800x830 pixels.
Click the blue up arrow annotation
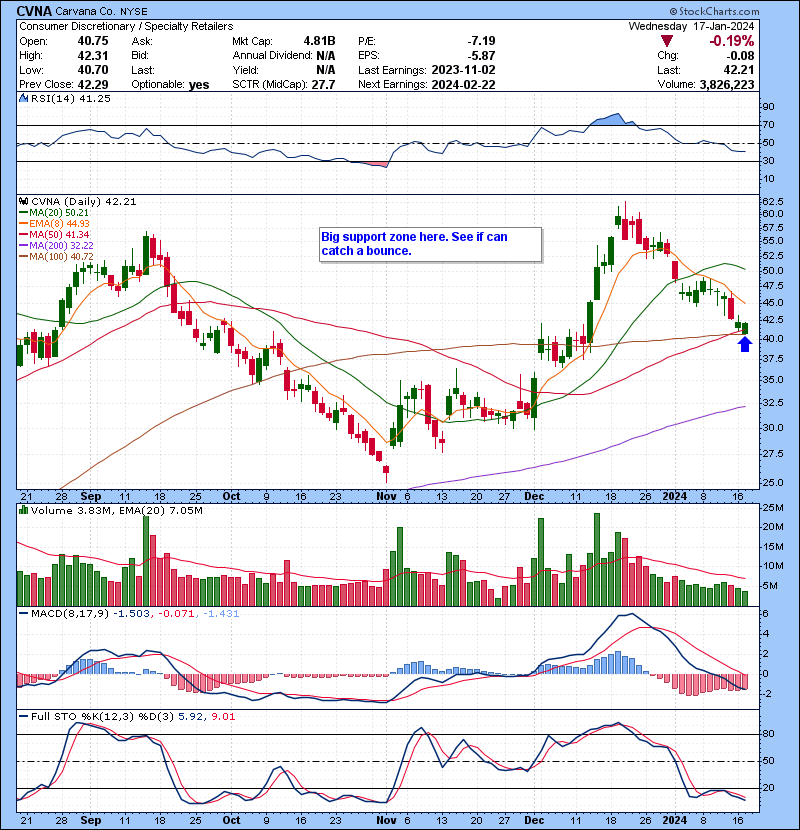coord(744,345)
